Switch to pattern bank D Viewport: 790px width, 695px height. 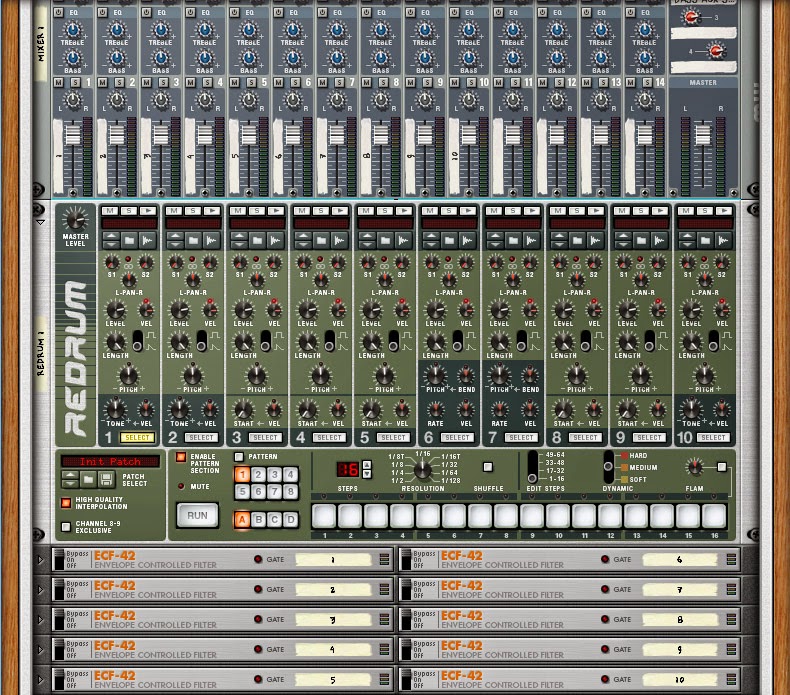(291, 520)
